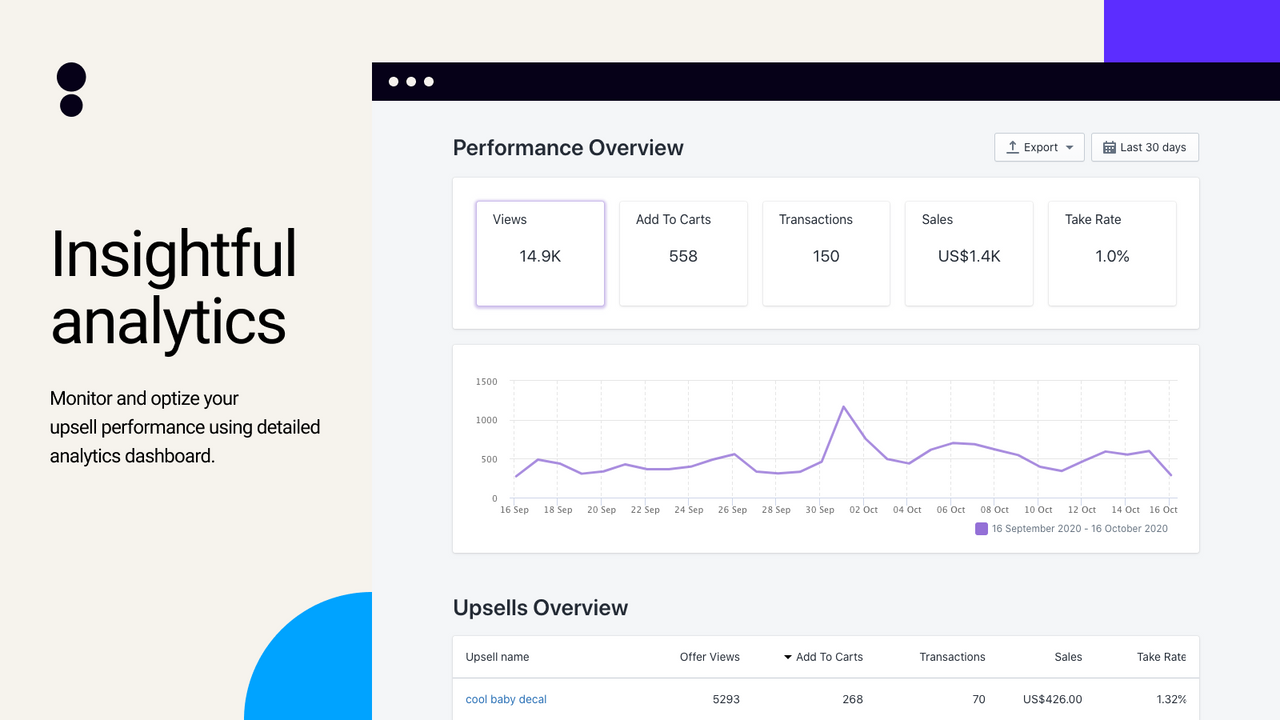Click the upload icon inside the Export button
The image size is (1280, 720).
coord(1013,146)
